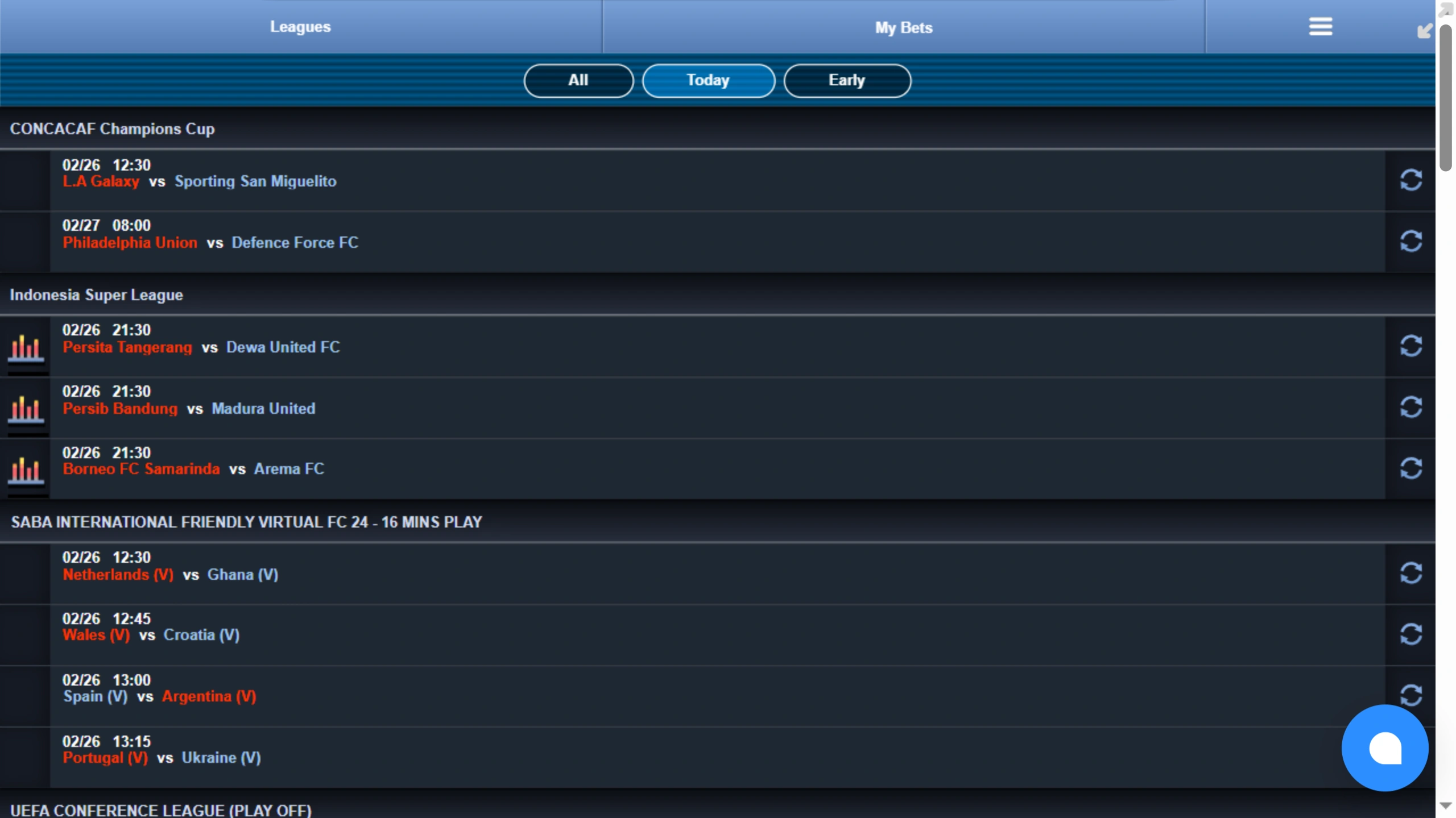Collapse the CONCACAF Champions Cup section
The width and height of the screenshot is (1456, 818).
(113, 129)
